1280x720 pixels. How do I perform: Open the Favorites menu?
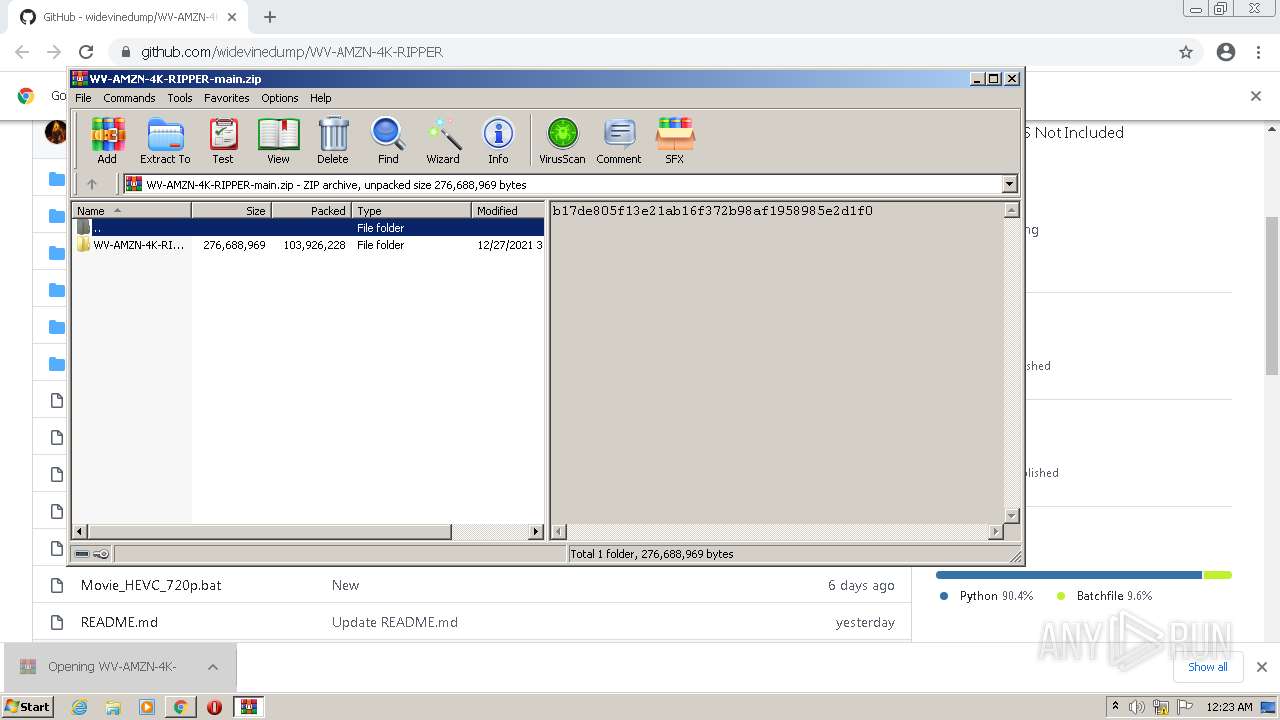click(227, 98)
